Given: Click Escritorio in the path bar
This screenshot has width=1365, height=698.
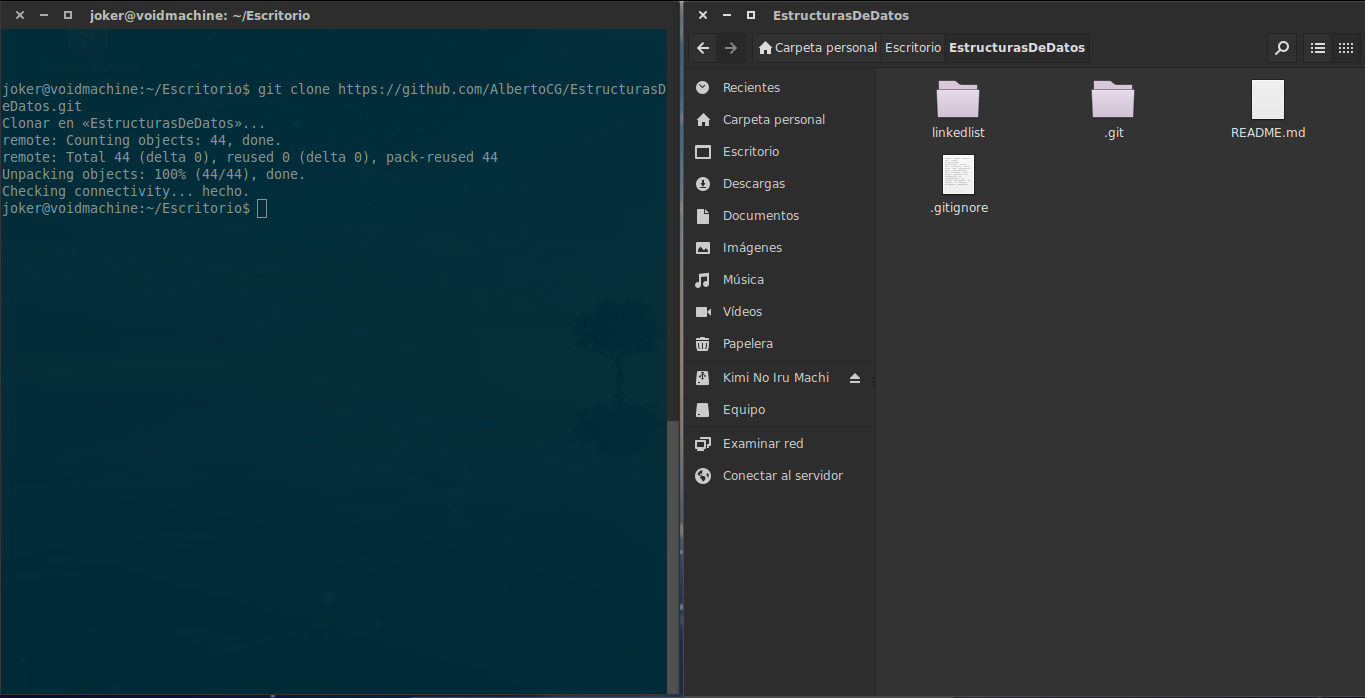Looking at the screenshot, I should [912, 47].
